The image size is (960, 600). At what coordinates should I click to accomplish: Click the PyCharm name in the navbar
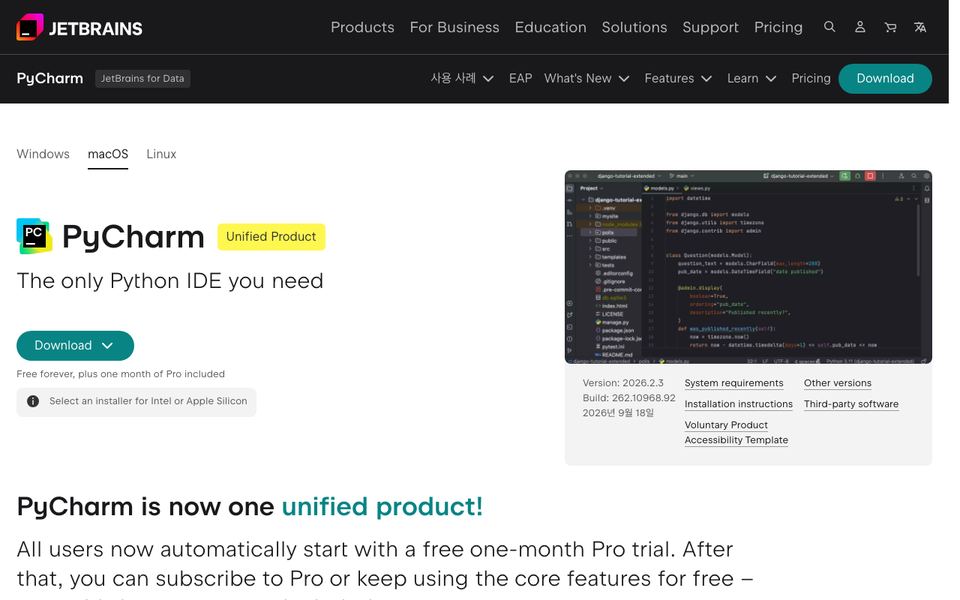[x=50, y=78]
